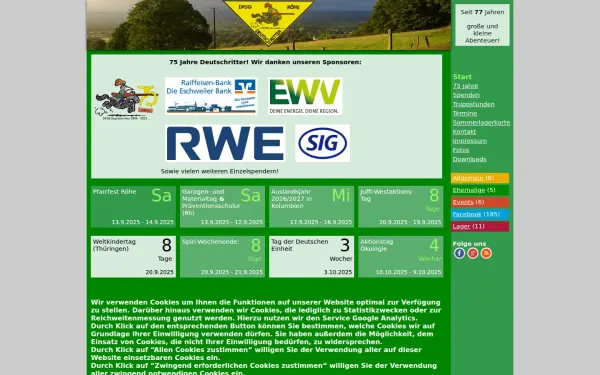The width and height of the screenshot is (600, 375).
Task: Click the date '3.10.2025'
Action: 338,272
